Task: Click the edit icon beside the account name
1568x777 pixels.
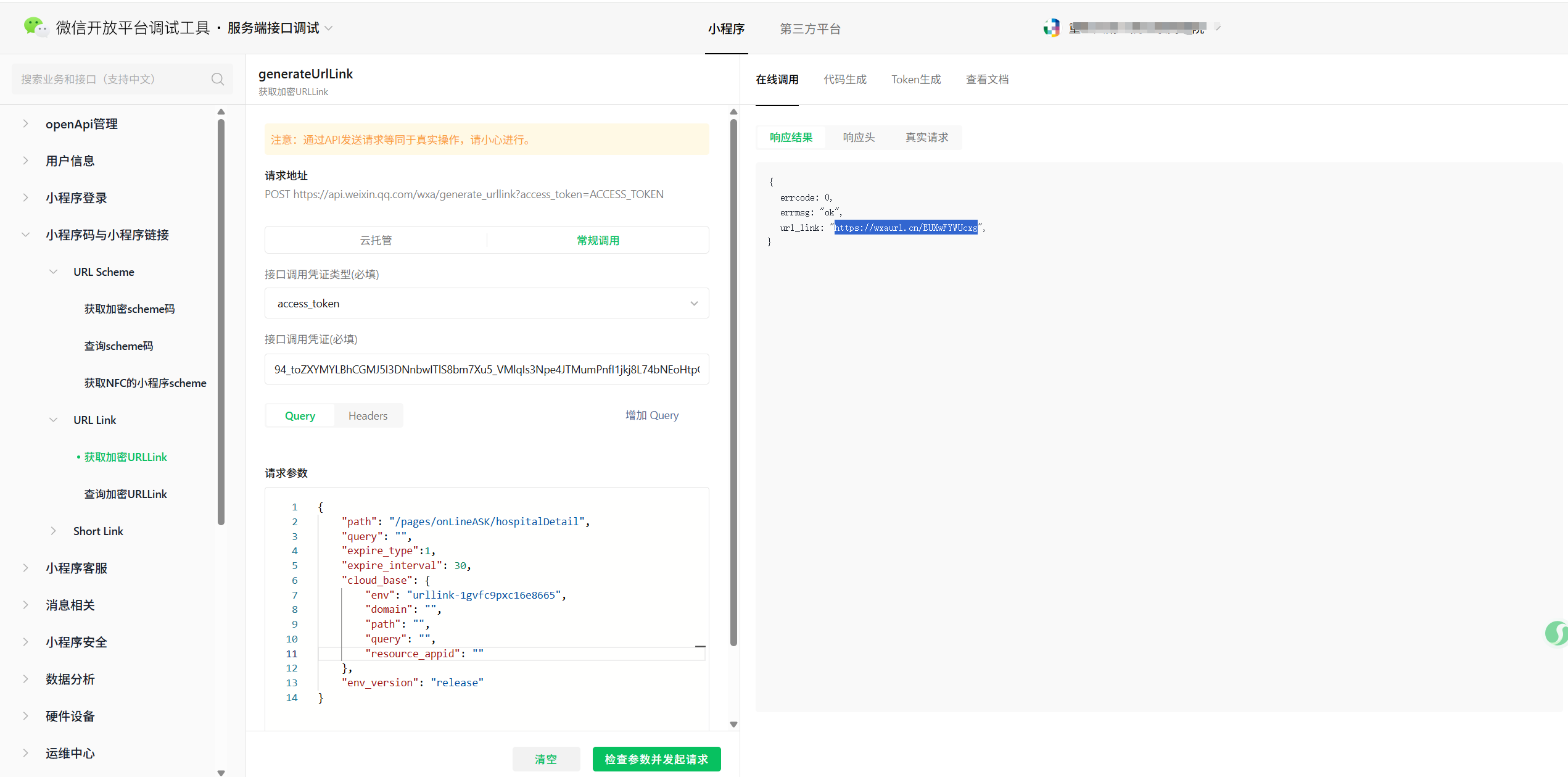Action: [1218, 27]
